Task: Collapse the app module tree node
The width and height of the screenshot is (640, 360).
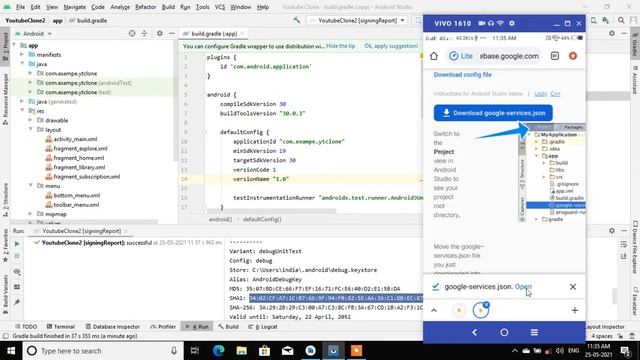Action: 15,45
